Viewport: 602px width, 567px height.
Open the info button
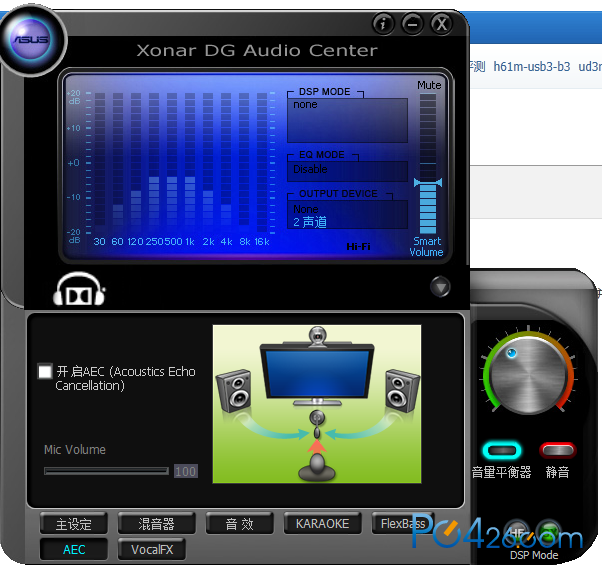tap(383, 24)
